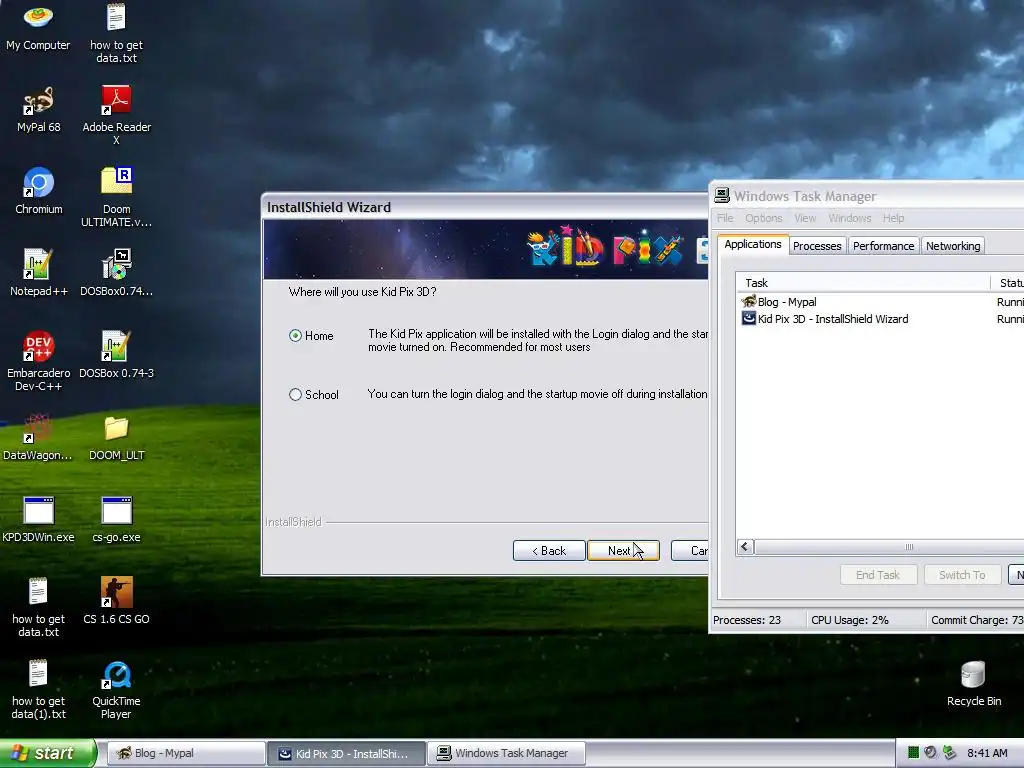
Task: Click the Back button in InstallShield Wizard
Action: pos(549,551)
